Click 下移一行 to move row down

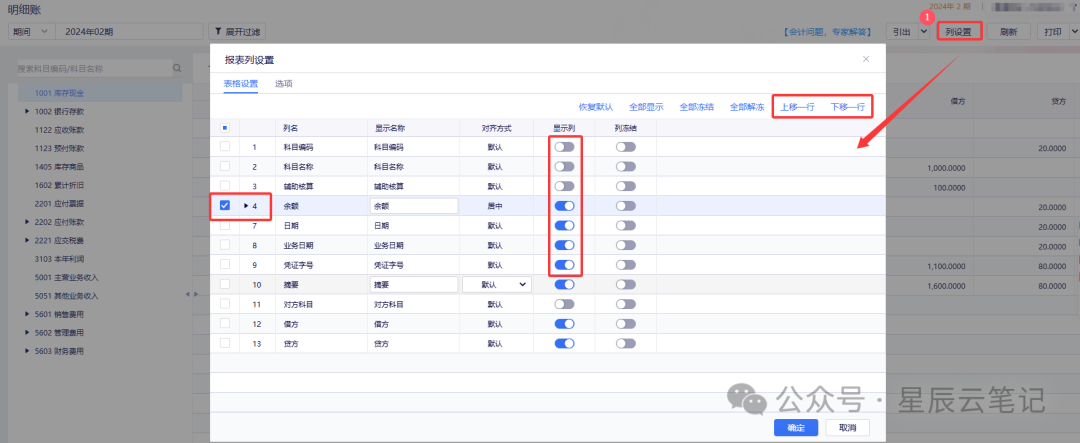click(847, 107)
